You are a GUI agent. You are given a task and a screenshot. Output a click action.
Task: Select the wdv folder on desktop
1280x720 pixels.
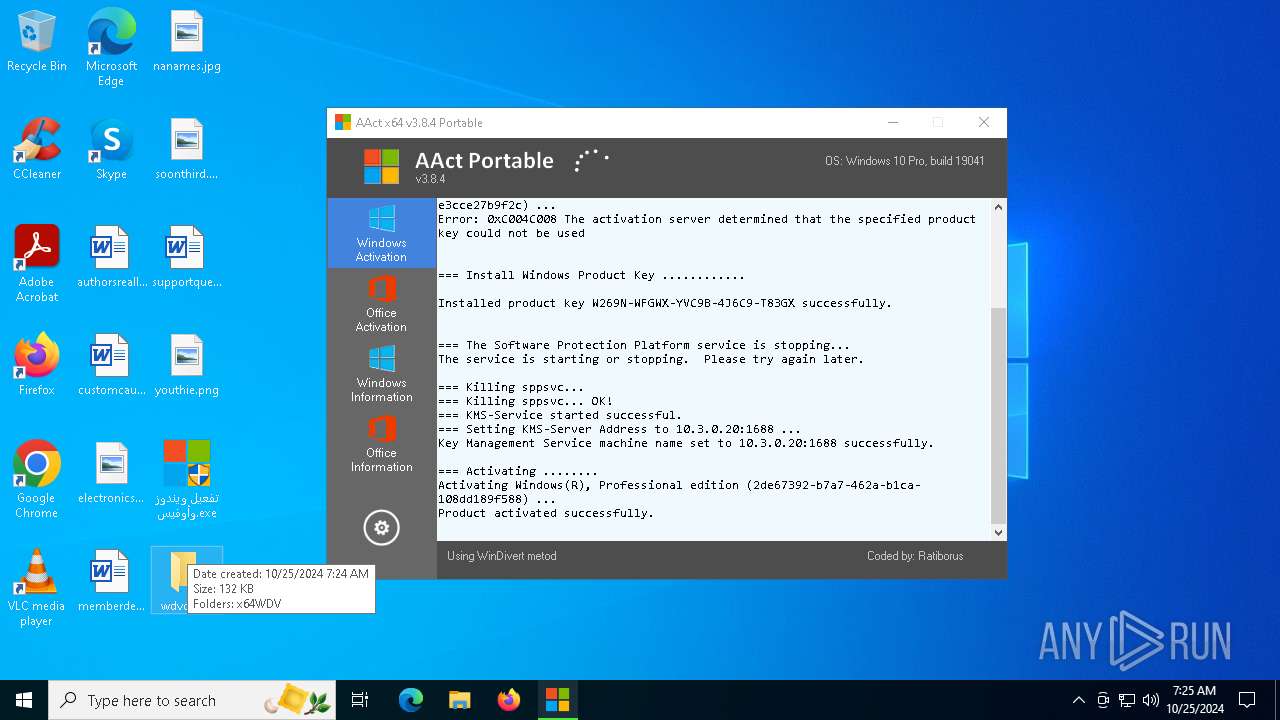click(x=187, y=580)
